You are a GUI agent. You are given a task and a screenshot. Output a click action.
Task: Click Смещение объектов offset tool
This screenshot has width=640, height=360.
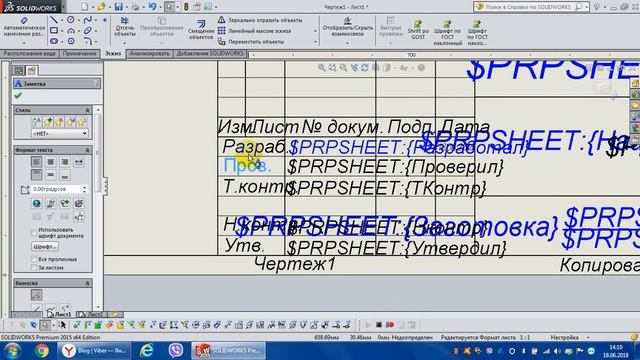point(201,29)
